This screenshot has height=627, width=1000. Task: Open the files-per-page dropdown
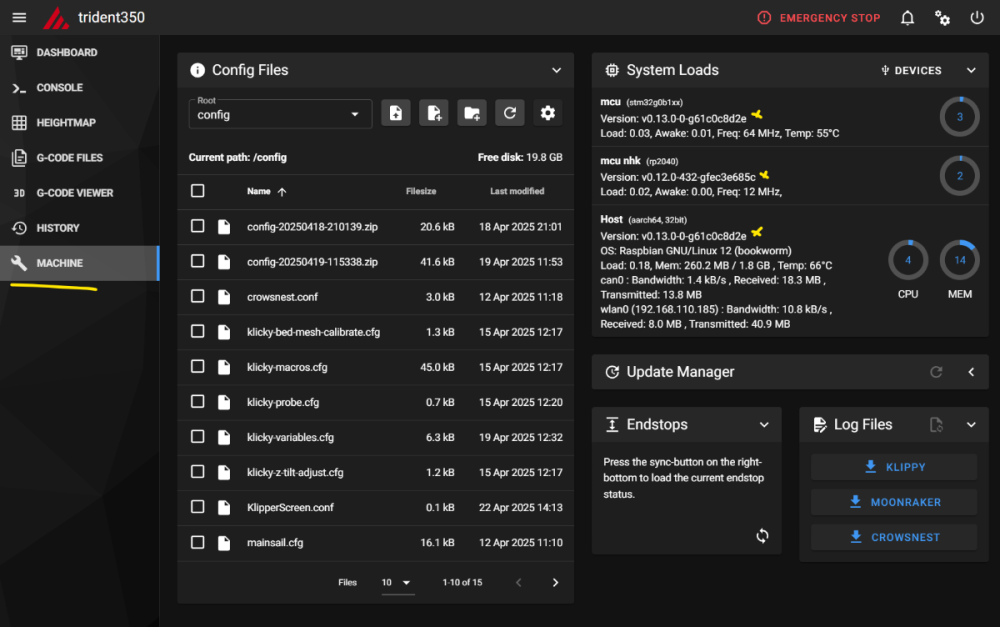397,582
